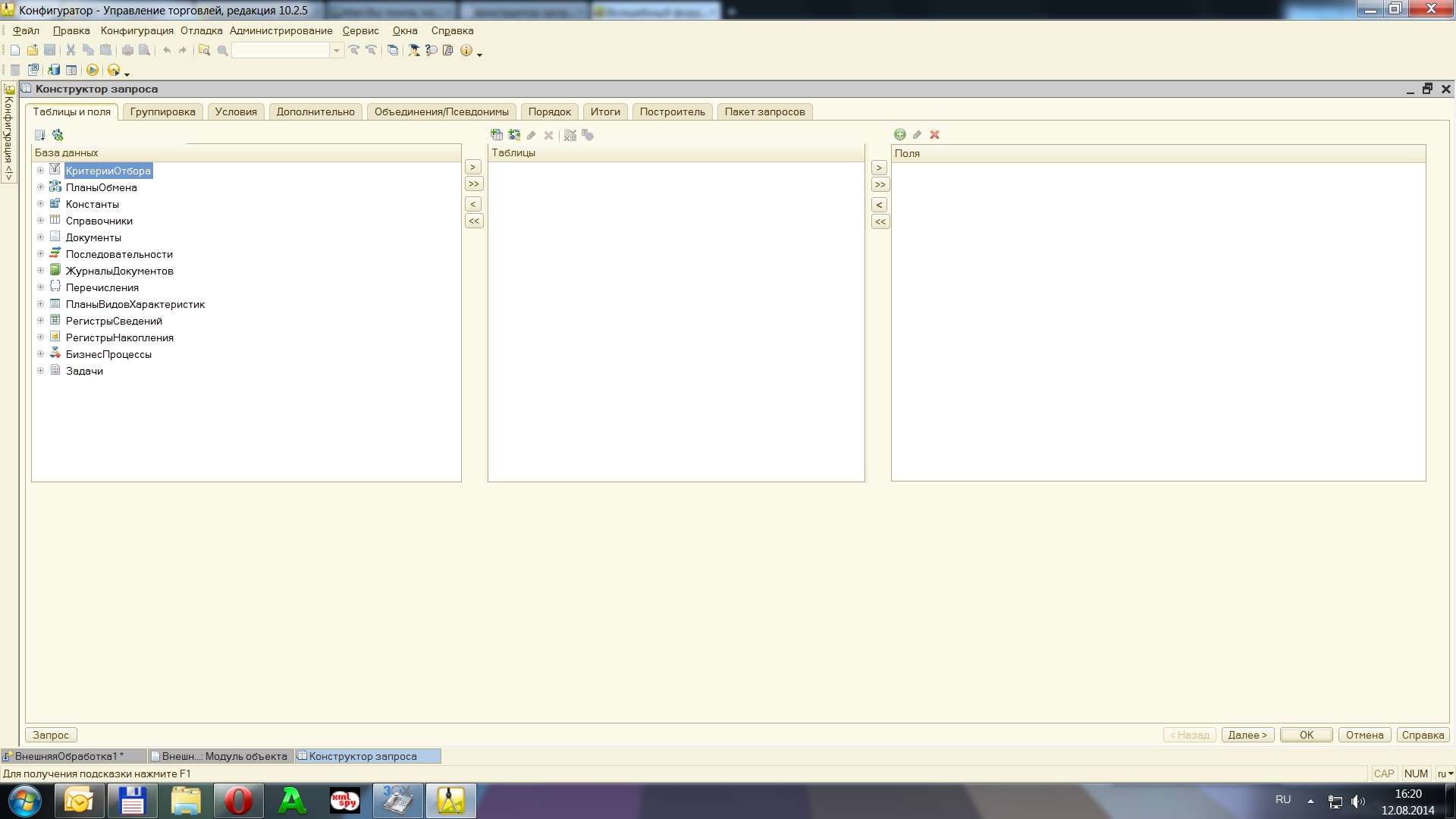
Task: Click the info help toolbar icon
Action: 466,50
